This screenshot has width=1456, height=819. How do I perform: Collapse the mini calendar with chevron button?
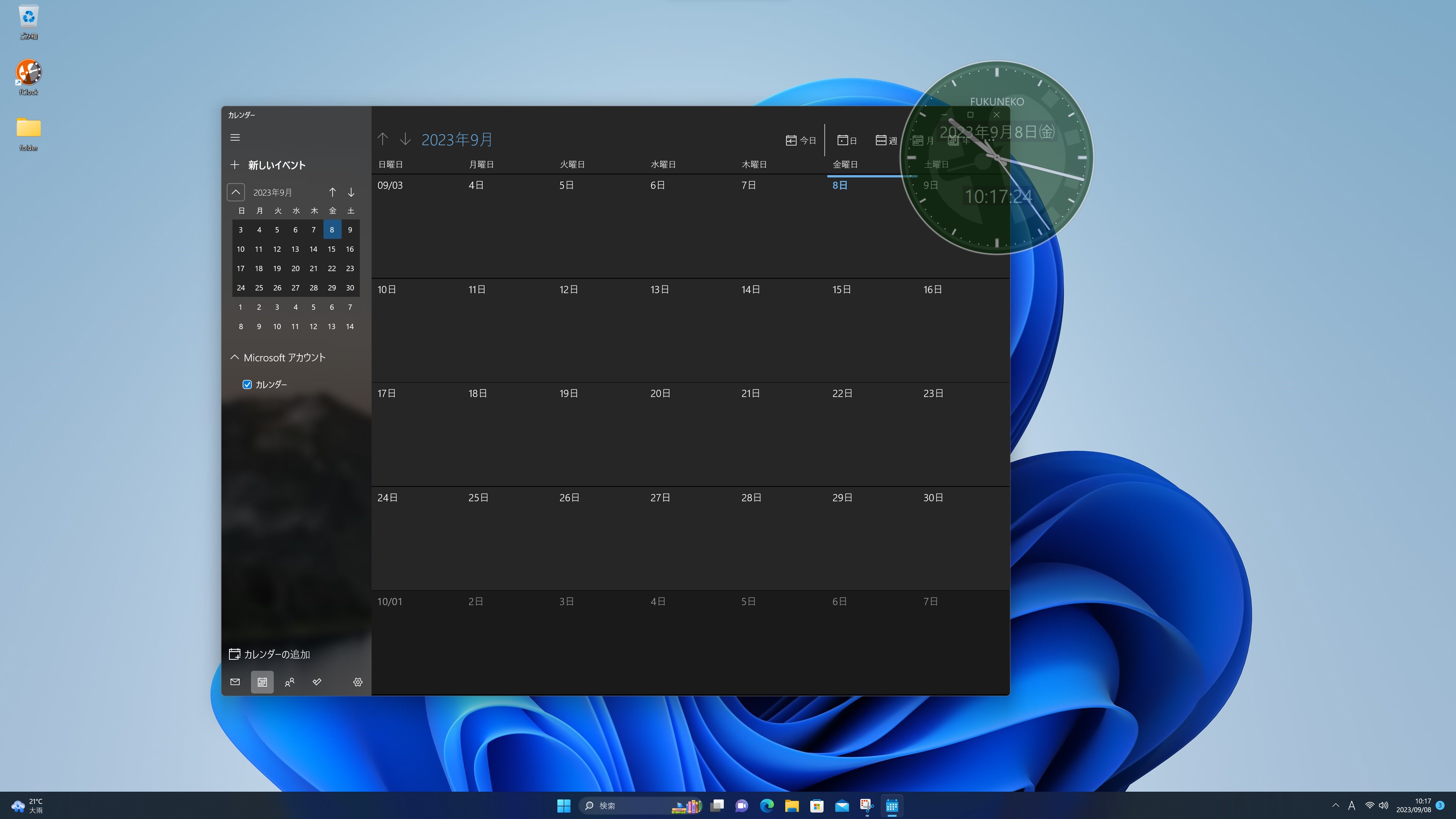coord(236,193)
